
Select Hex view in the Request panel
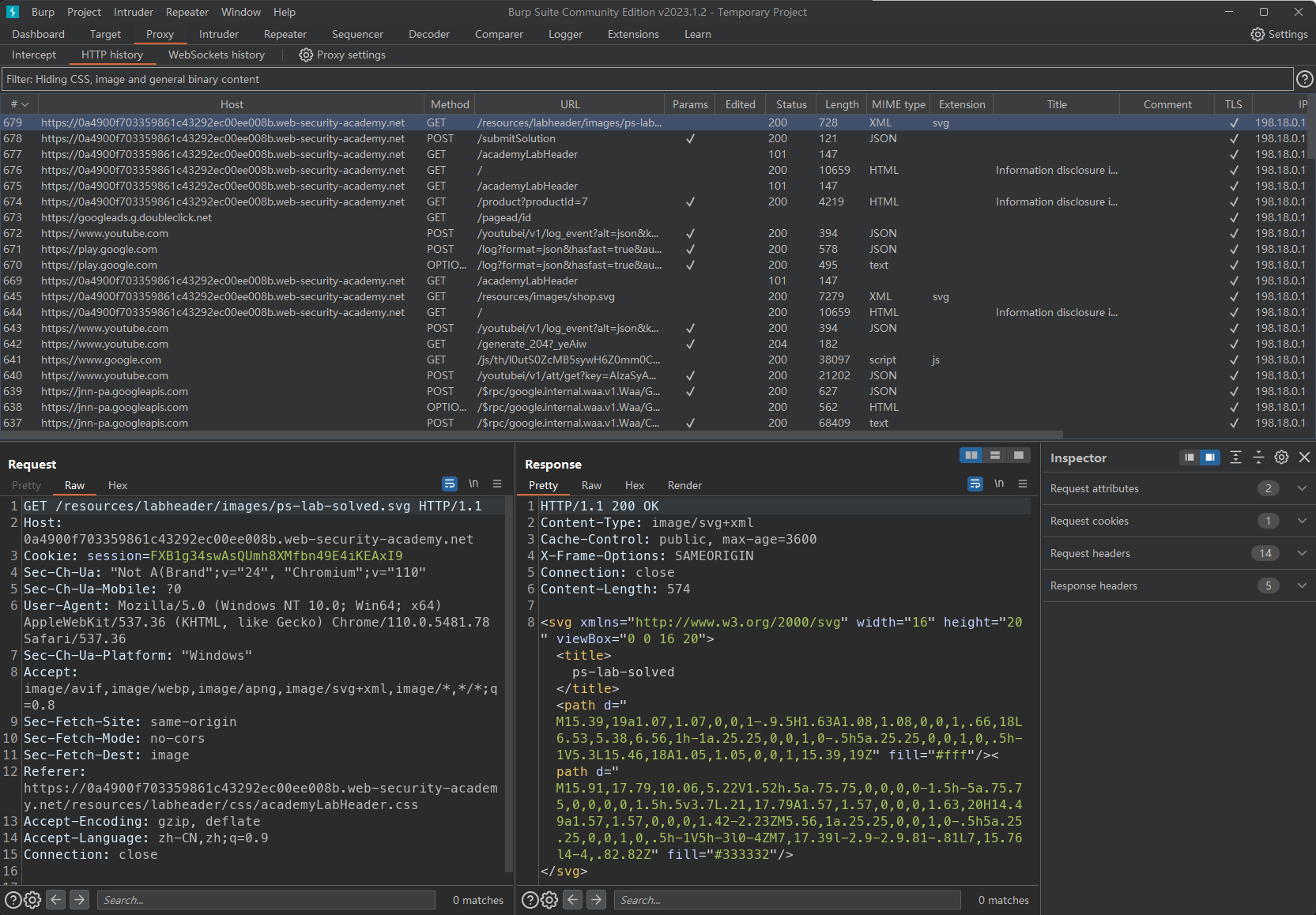(x=118, y=485)
